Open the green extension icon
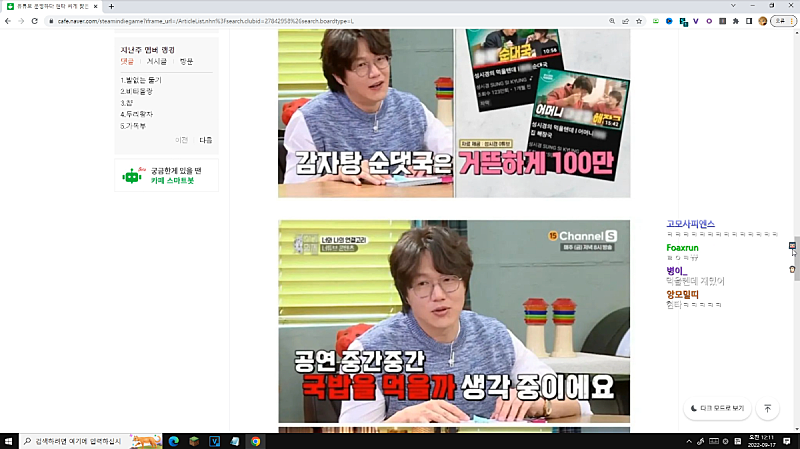 coord(656,21)
